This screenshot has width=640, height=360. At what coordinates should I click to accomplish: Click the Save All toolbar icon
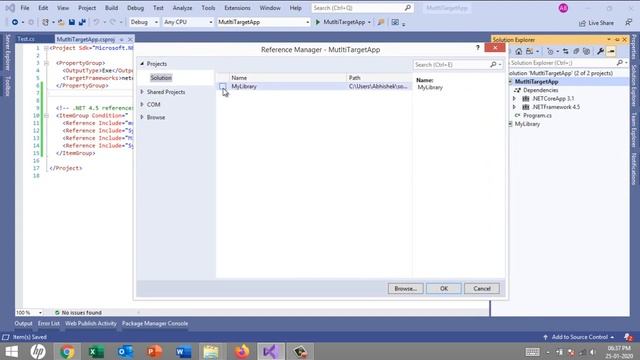(82, 22)
